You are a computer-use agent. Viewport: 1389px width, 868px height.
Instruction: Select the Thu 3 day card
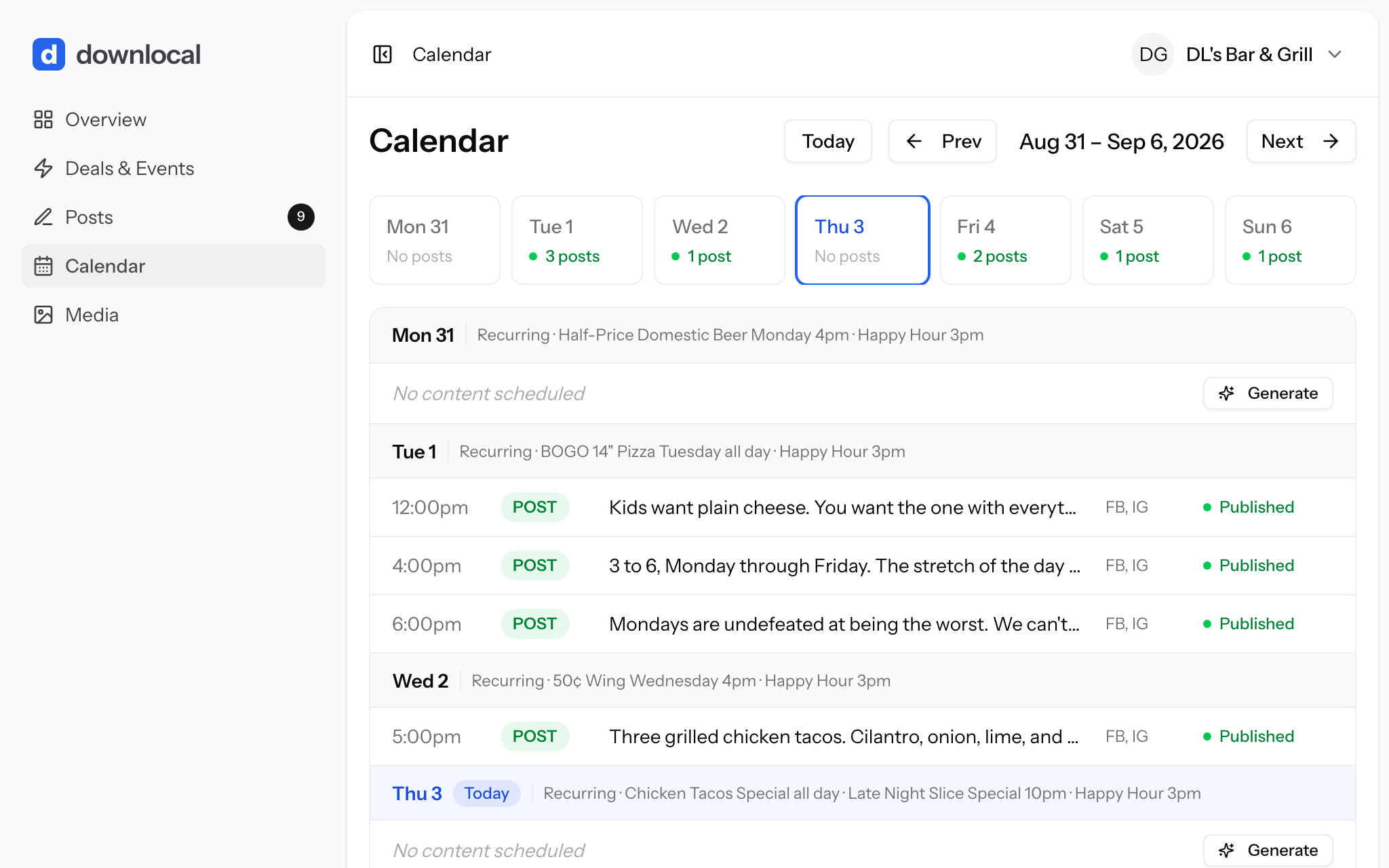tap(862, 240)
